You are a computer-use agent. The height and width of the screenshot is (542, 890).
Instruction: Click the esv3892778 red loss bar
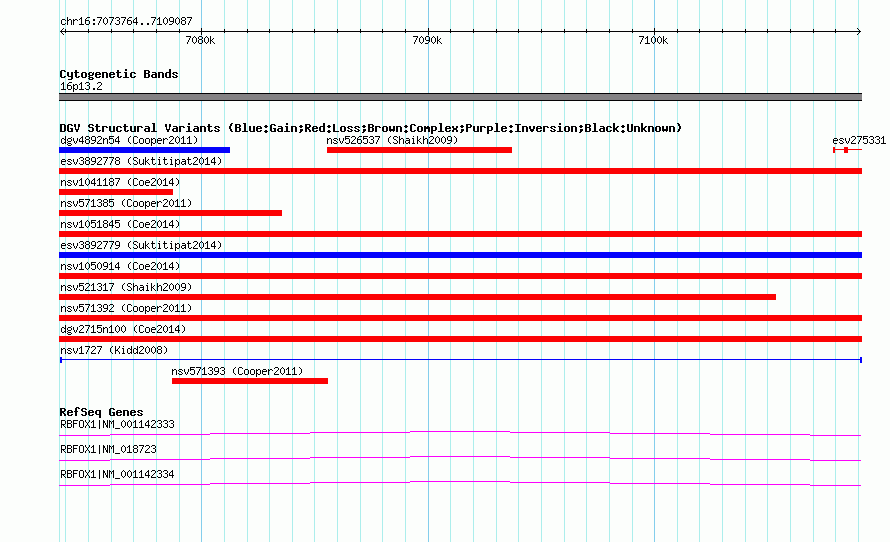[x=461, y=171]
